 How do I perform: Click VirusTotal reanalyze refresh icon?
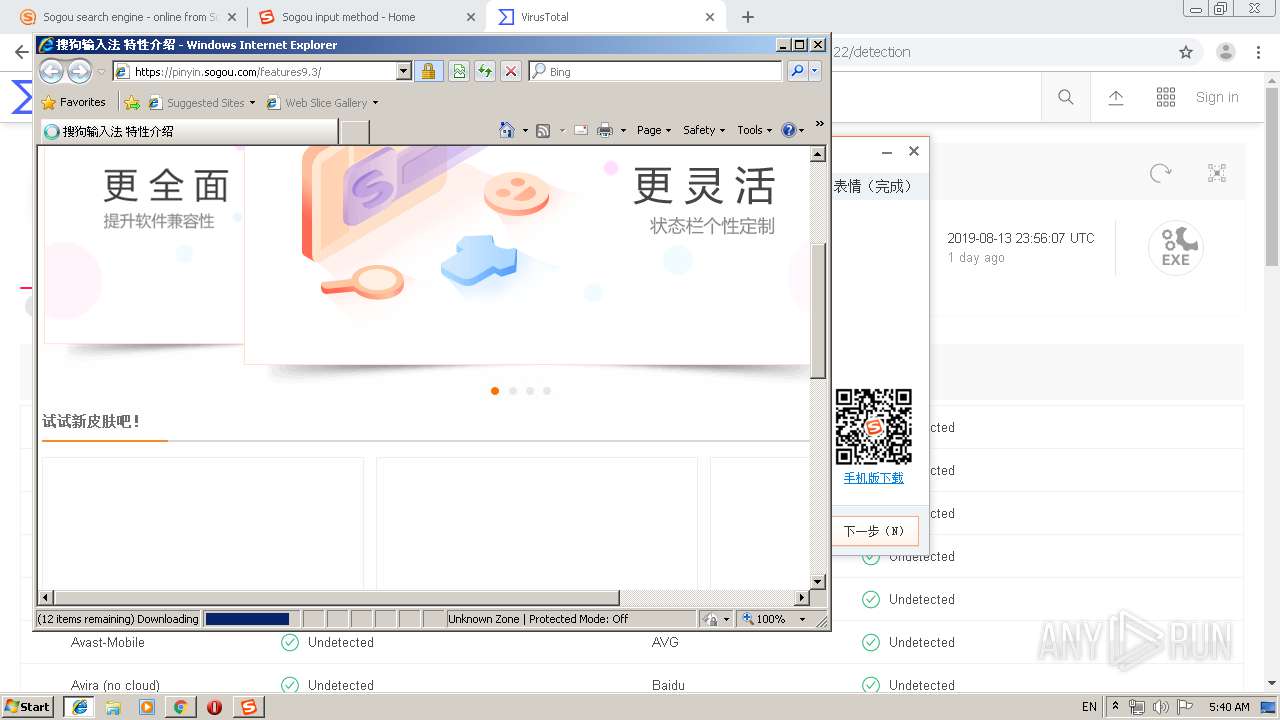pyautogui.click(x=1160, y=173)
